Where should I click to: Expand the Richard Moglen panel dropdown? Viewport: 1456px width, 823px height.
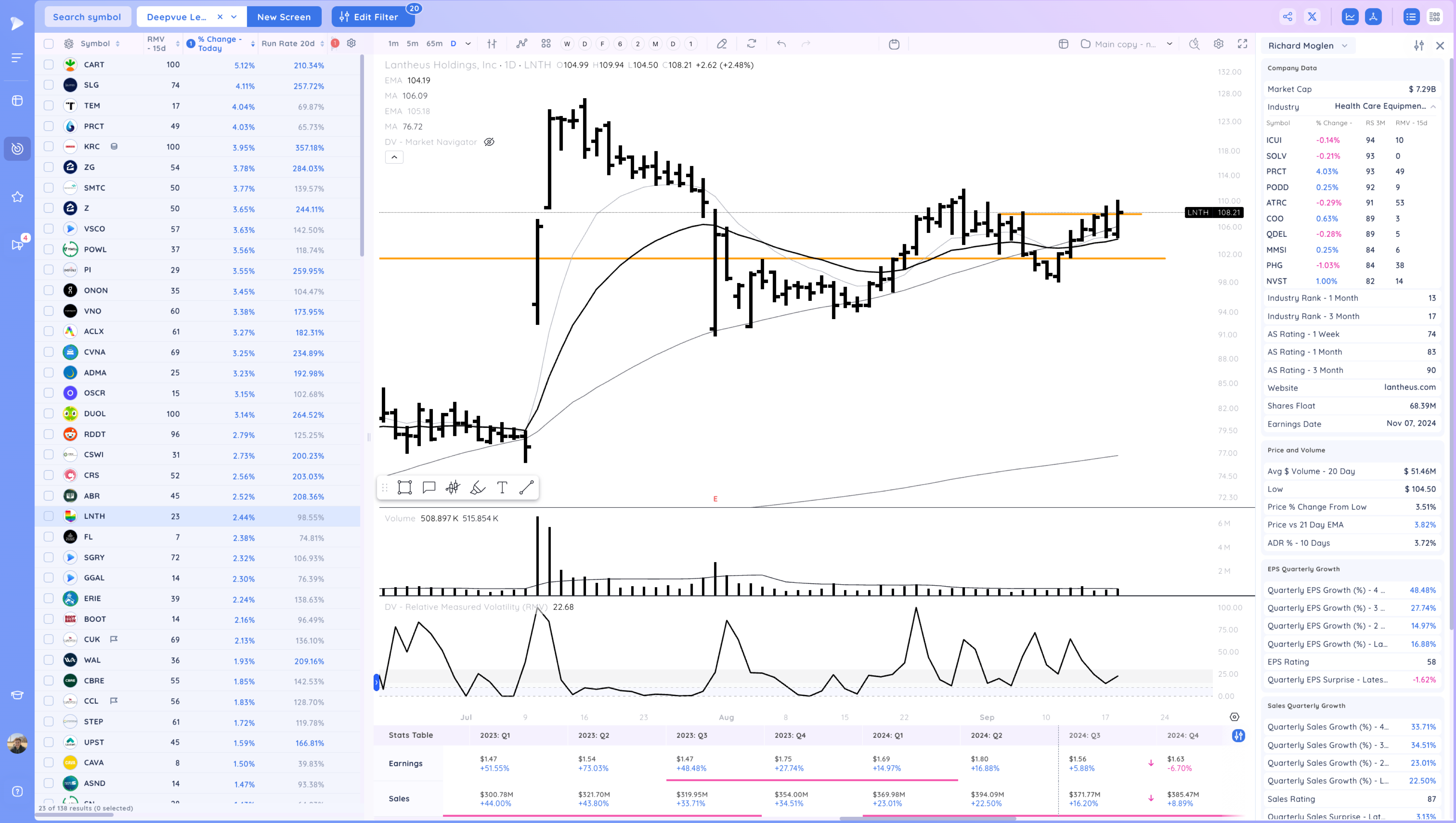pyautogui.click(x=1345, y=46)
